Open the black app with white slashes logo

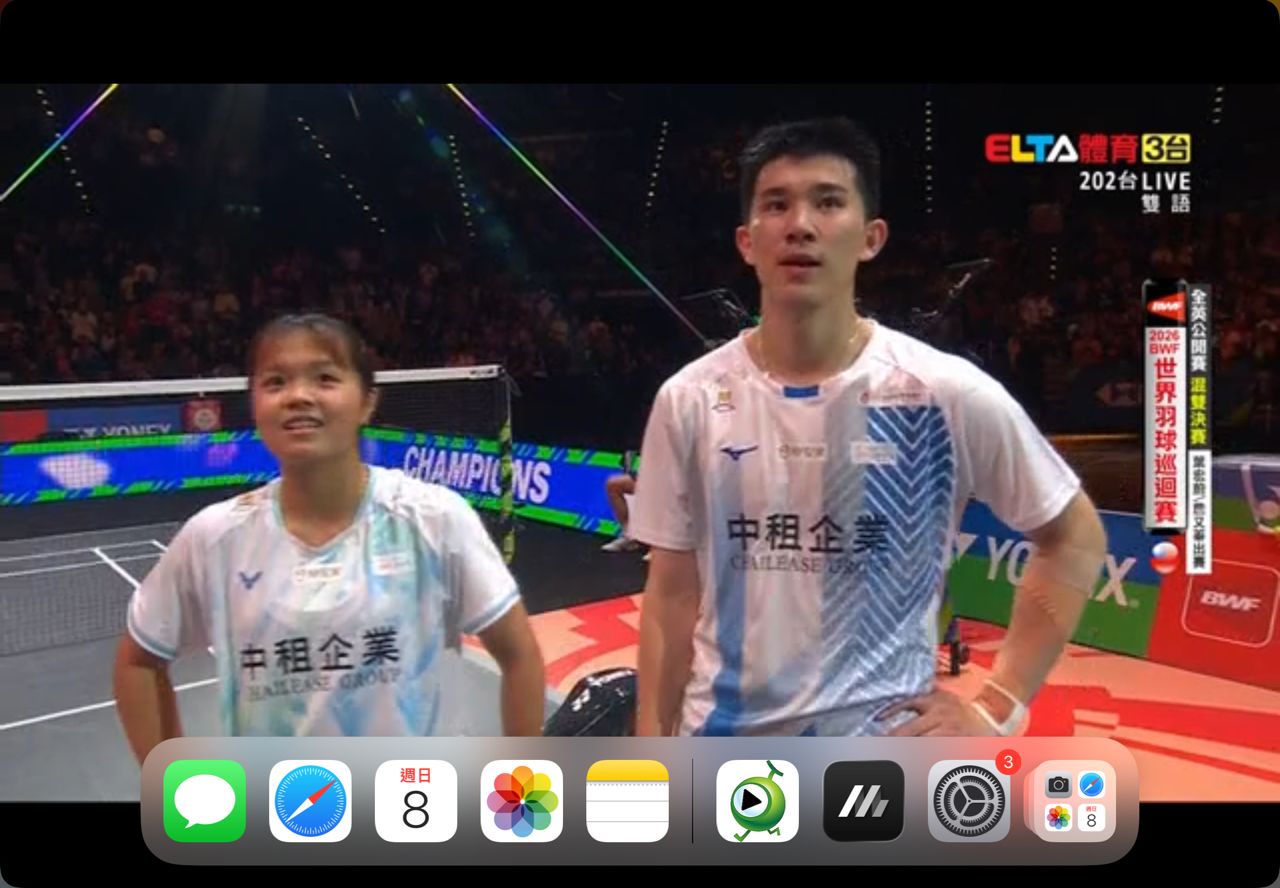tap(863, 801)
